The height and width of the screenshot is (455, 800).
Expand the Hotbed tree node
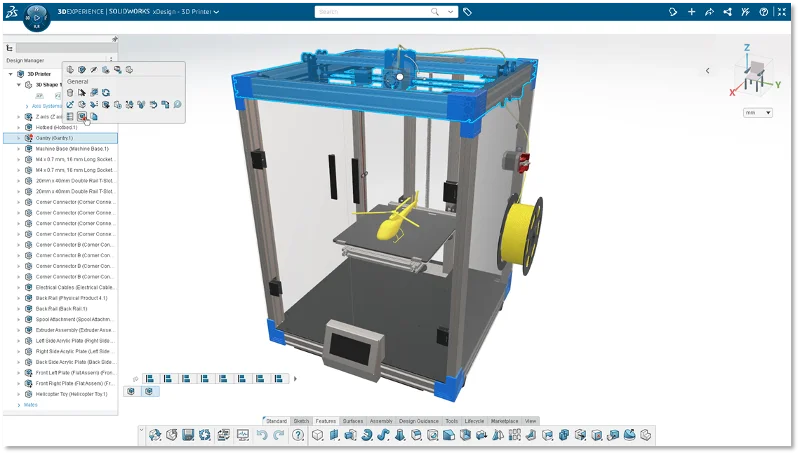[18, 127]
